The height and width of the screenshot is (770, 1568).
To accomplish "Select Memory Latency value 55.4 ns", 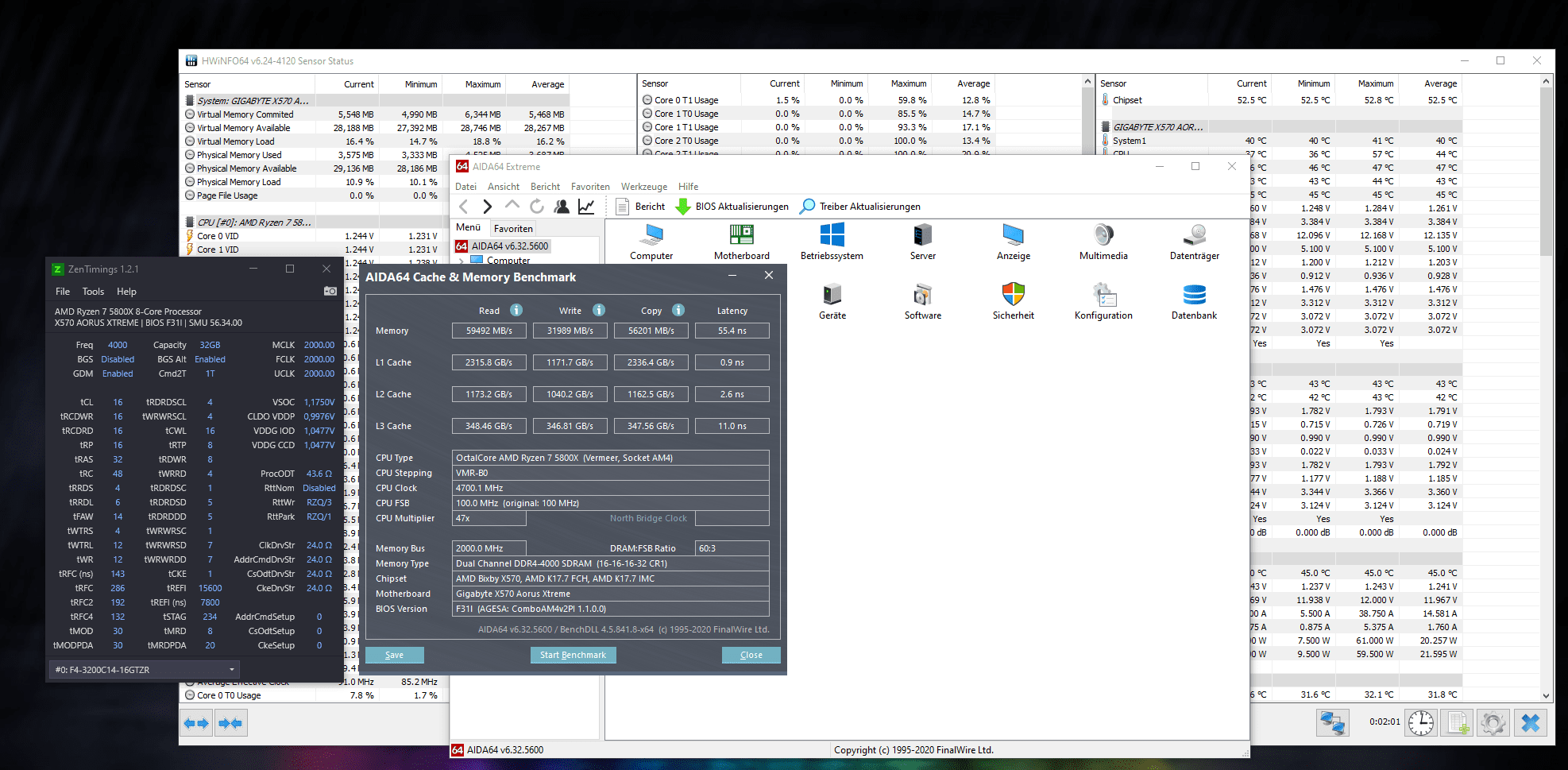I will [732, 331].
